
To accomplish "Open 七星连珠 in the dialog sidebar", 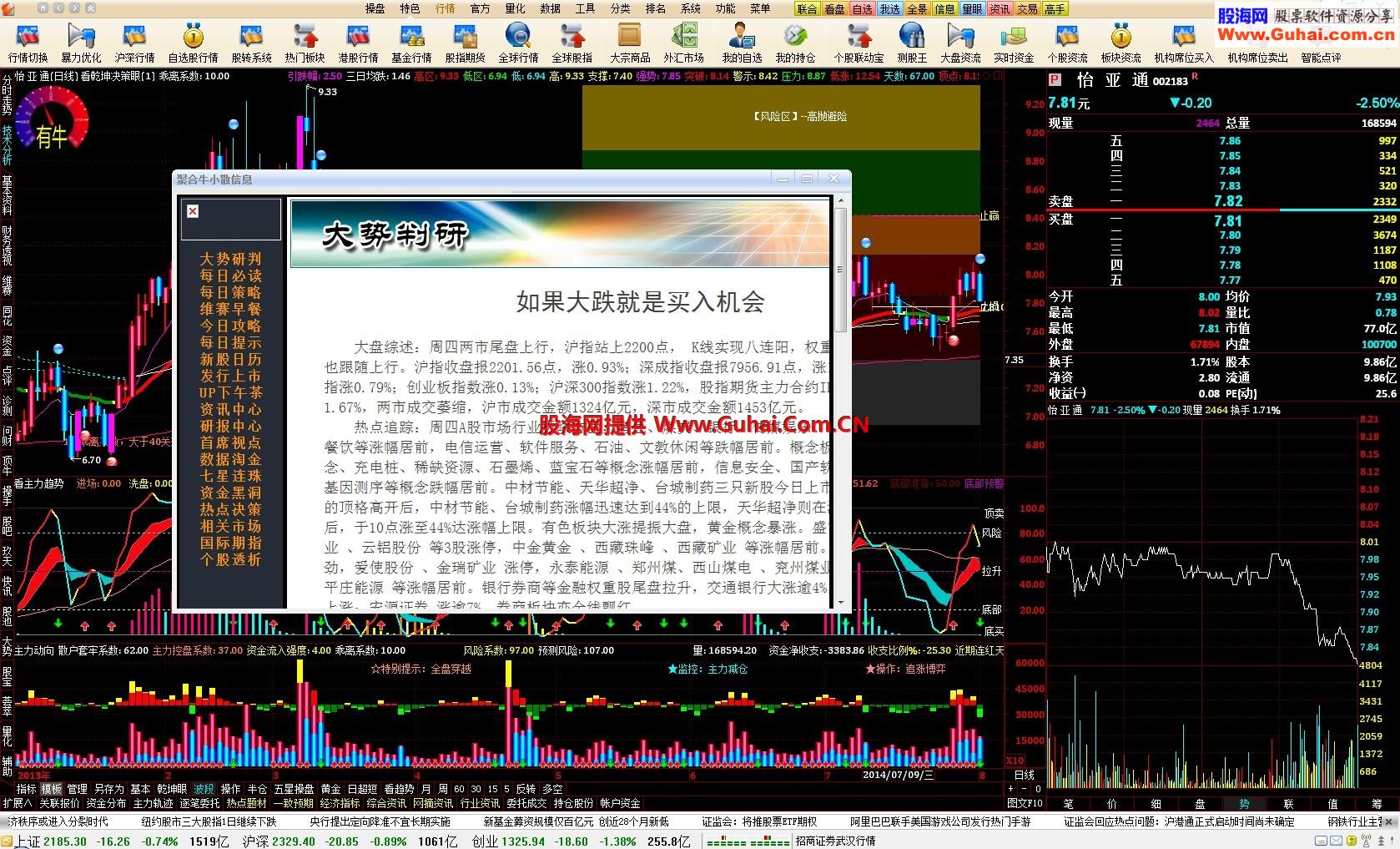I will click(230, 476).
